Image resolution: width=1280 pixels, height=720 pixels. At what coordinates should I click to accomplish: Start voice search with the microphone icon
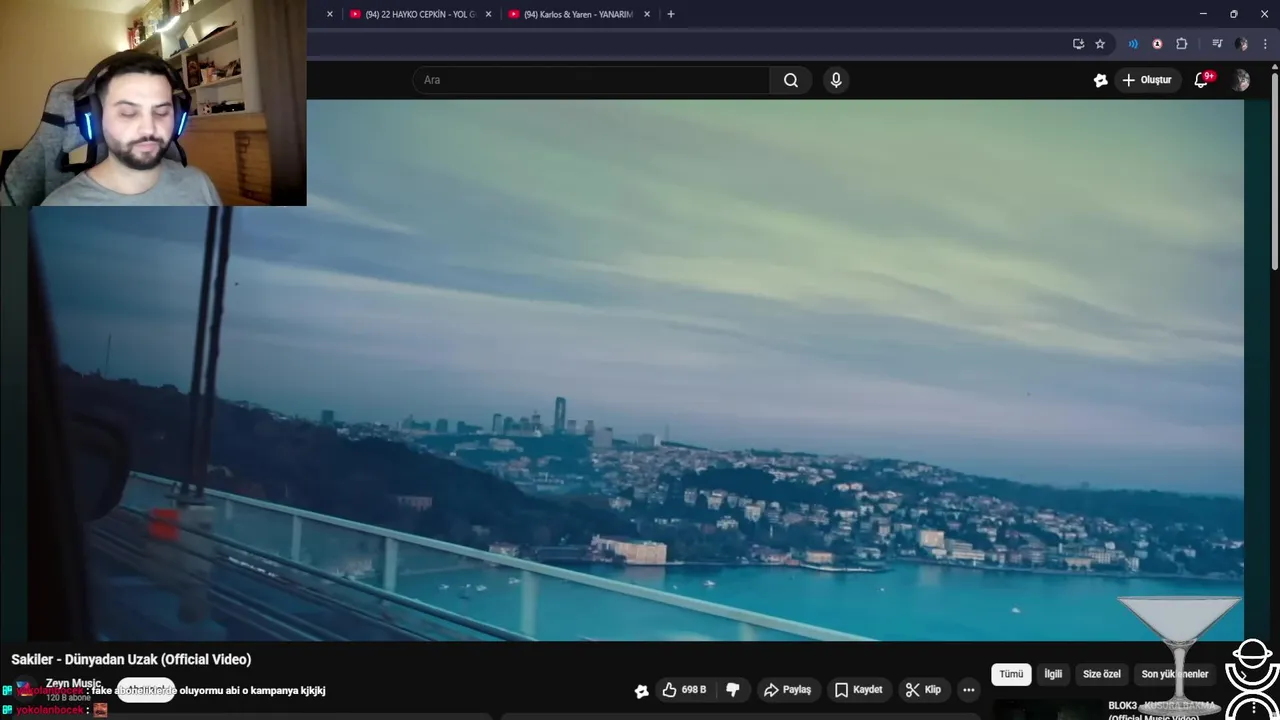pyautogui.click(x=836, y=80)
